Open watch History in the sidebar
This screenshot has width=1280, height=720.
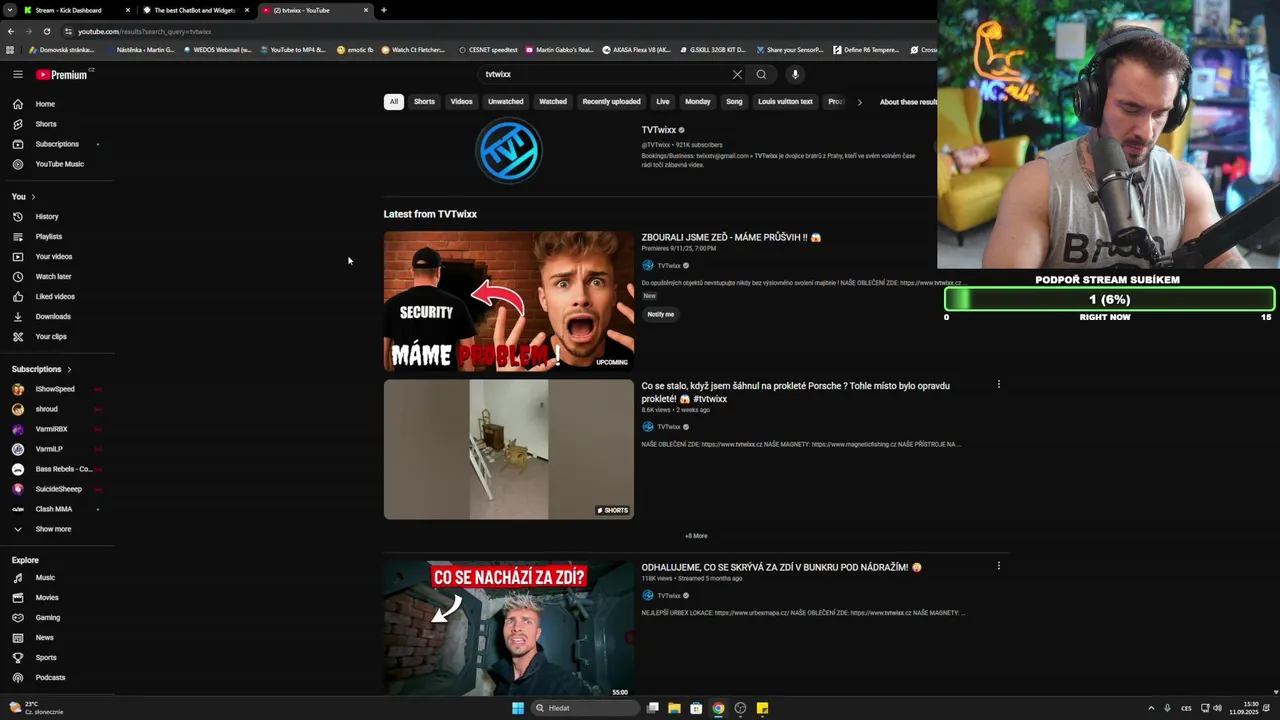pyautogui.click(x=47, y=217)
